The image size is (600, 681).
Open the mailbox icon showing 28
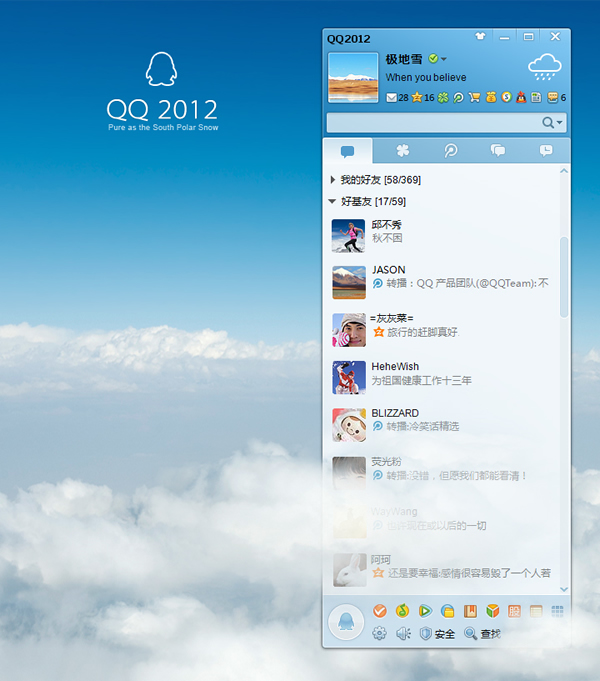click(391, 98)
